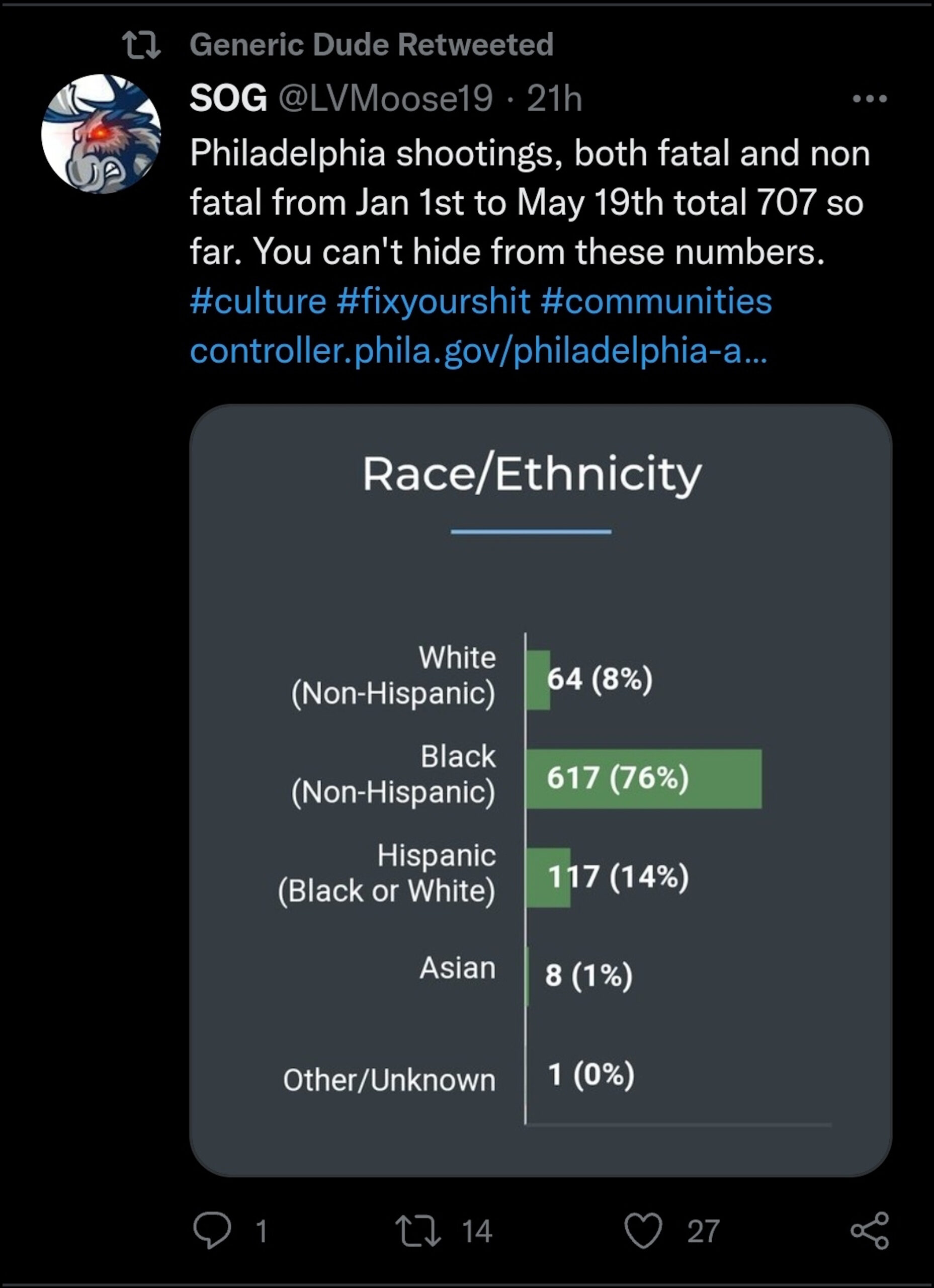
Task: Open the #culture hashtag
Action: 259,301
